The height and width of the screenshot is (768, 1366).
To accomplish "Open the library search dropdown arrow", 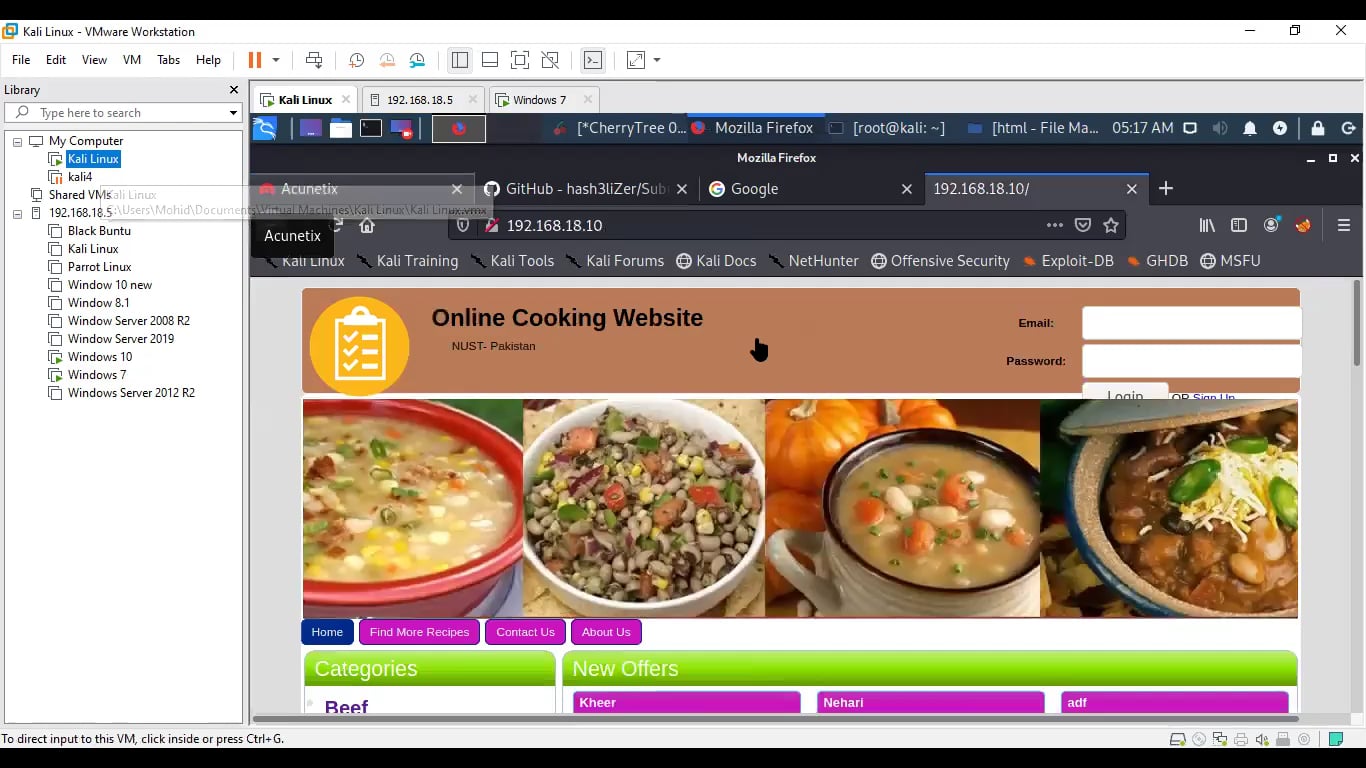I will pos(233,113).
